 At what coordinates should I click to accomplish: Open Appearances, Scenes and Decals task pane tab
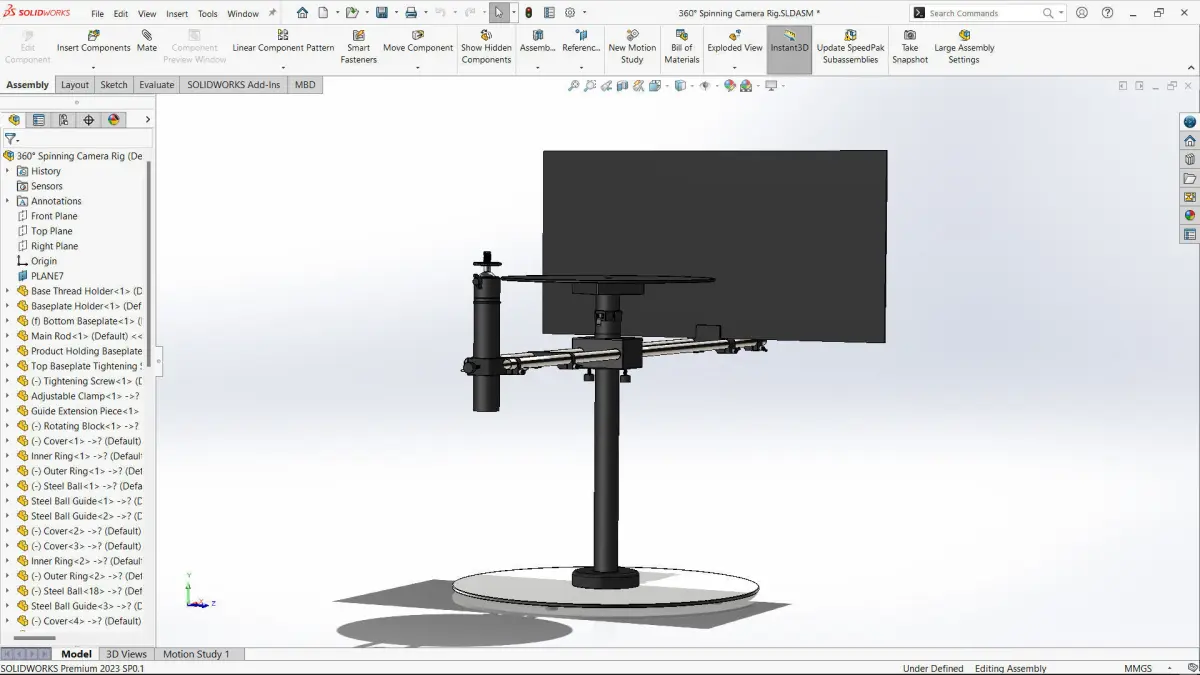tap(1189, 215)
